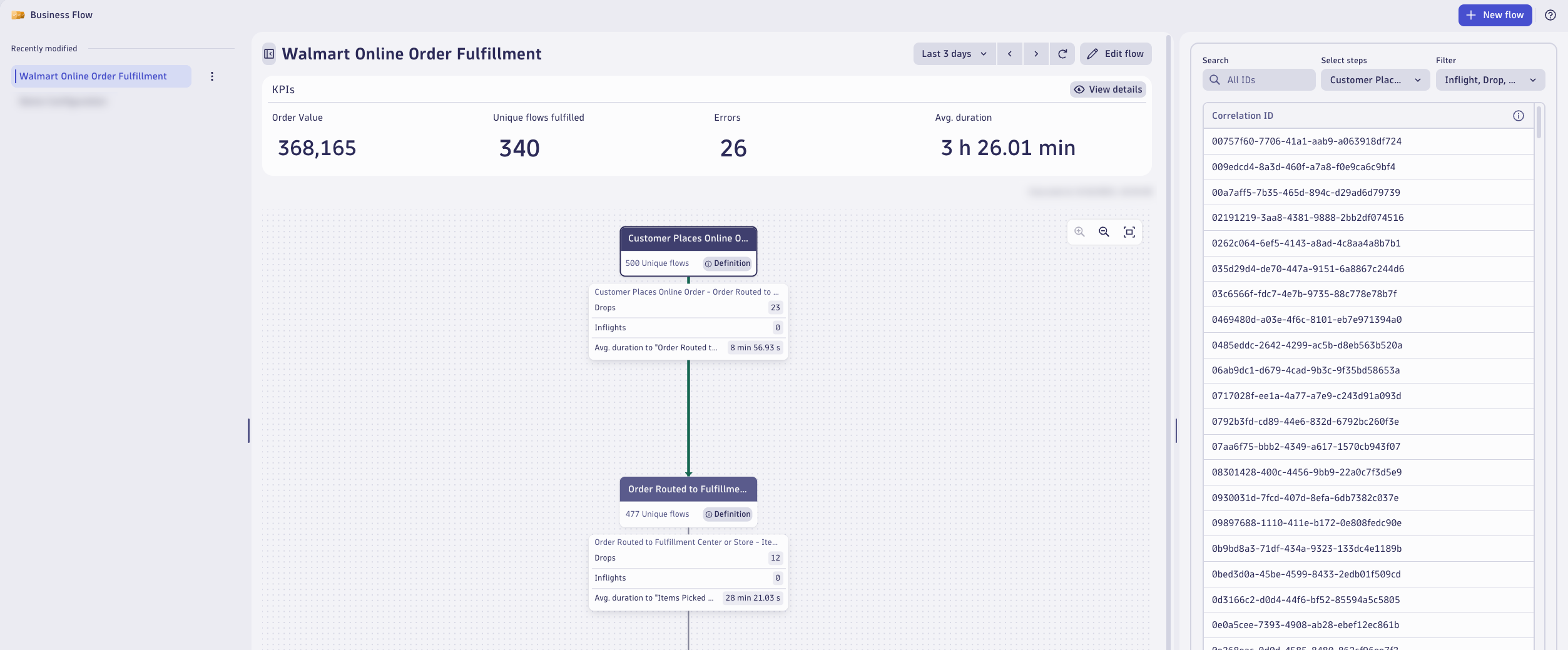Select ID 0792b3fd-cd89-44e6-832d-6792bc260f3e
The width and height of the screenshot is (1568, 650).
1368,422
